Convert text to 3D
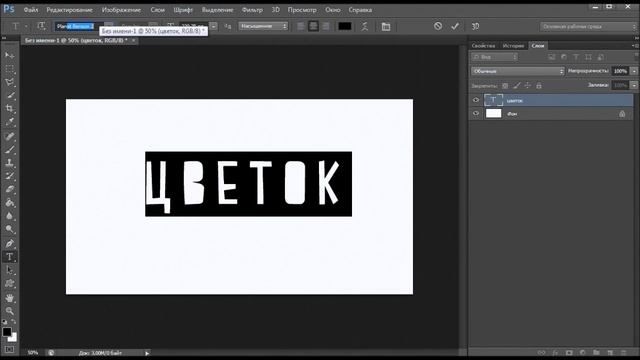 click(x=476, y=26)
